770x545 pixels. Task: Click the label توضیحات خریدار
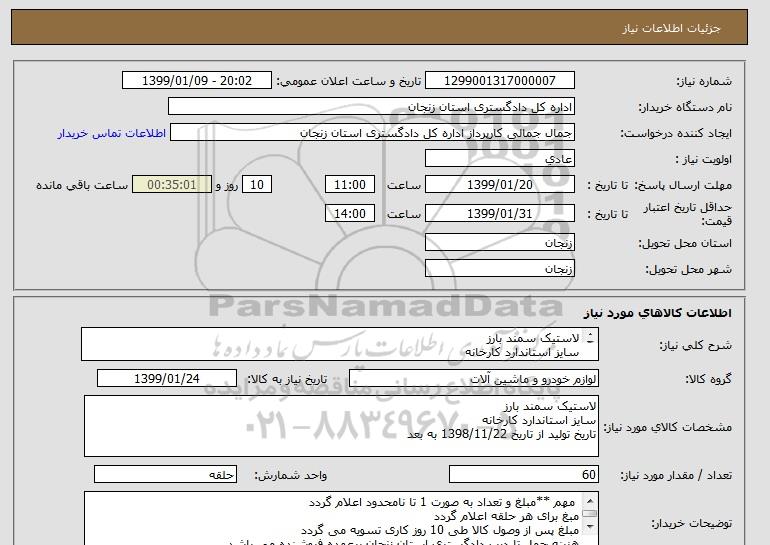point(691,524)
